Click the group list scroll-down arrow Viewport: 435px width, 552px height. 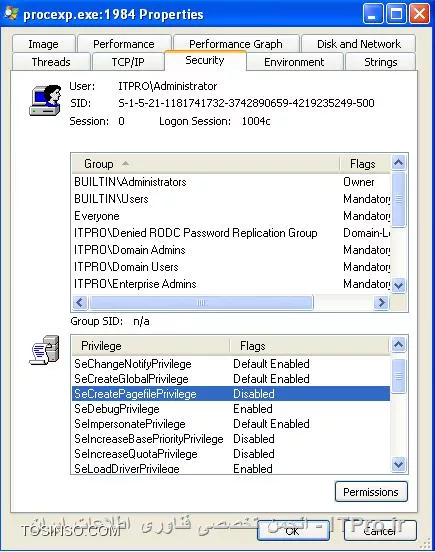coord(398,285)
